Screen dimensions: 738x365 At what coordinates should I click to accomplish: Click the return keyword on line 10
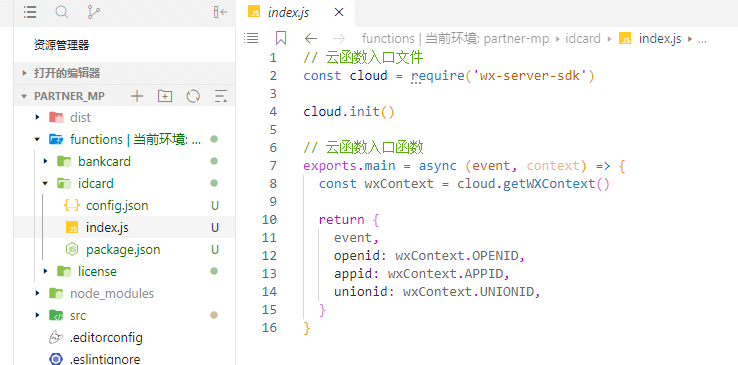pos(341,220)
